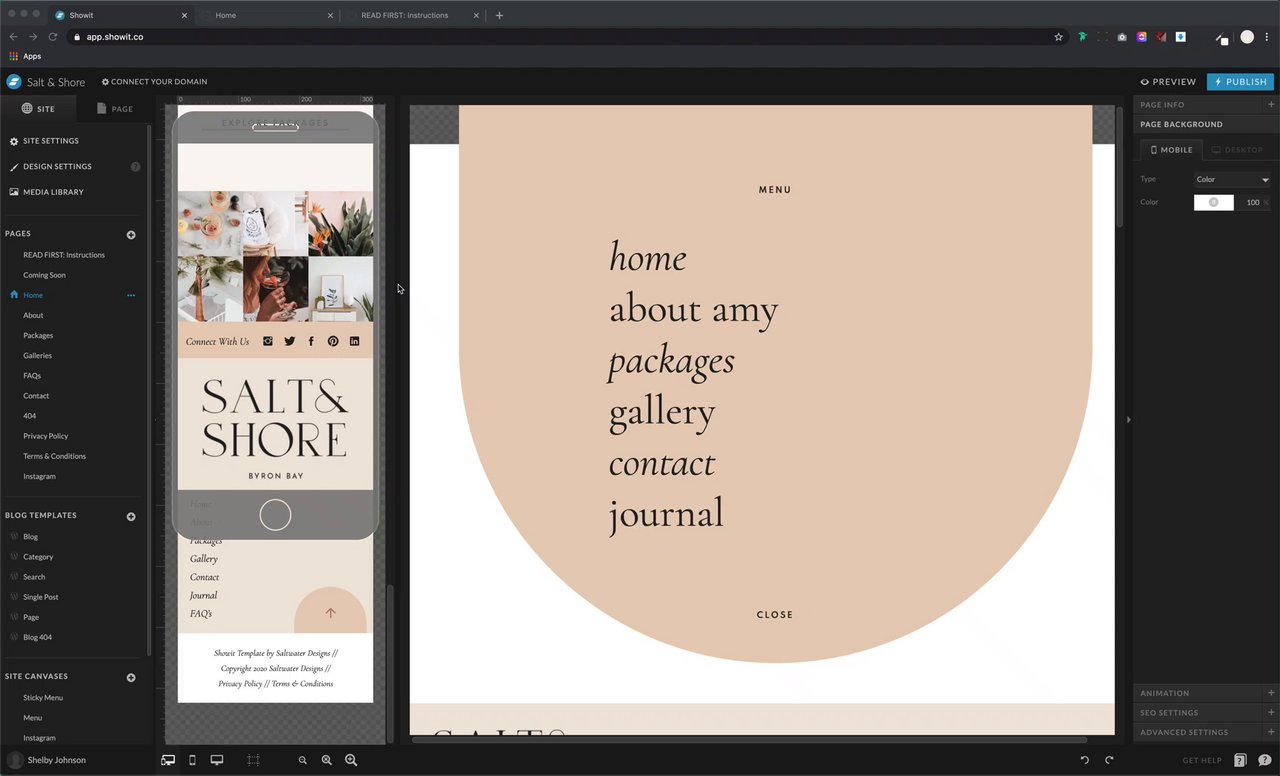Select the Desktop background tab
1280x776 pixels.
click(1237, 150)
